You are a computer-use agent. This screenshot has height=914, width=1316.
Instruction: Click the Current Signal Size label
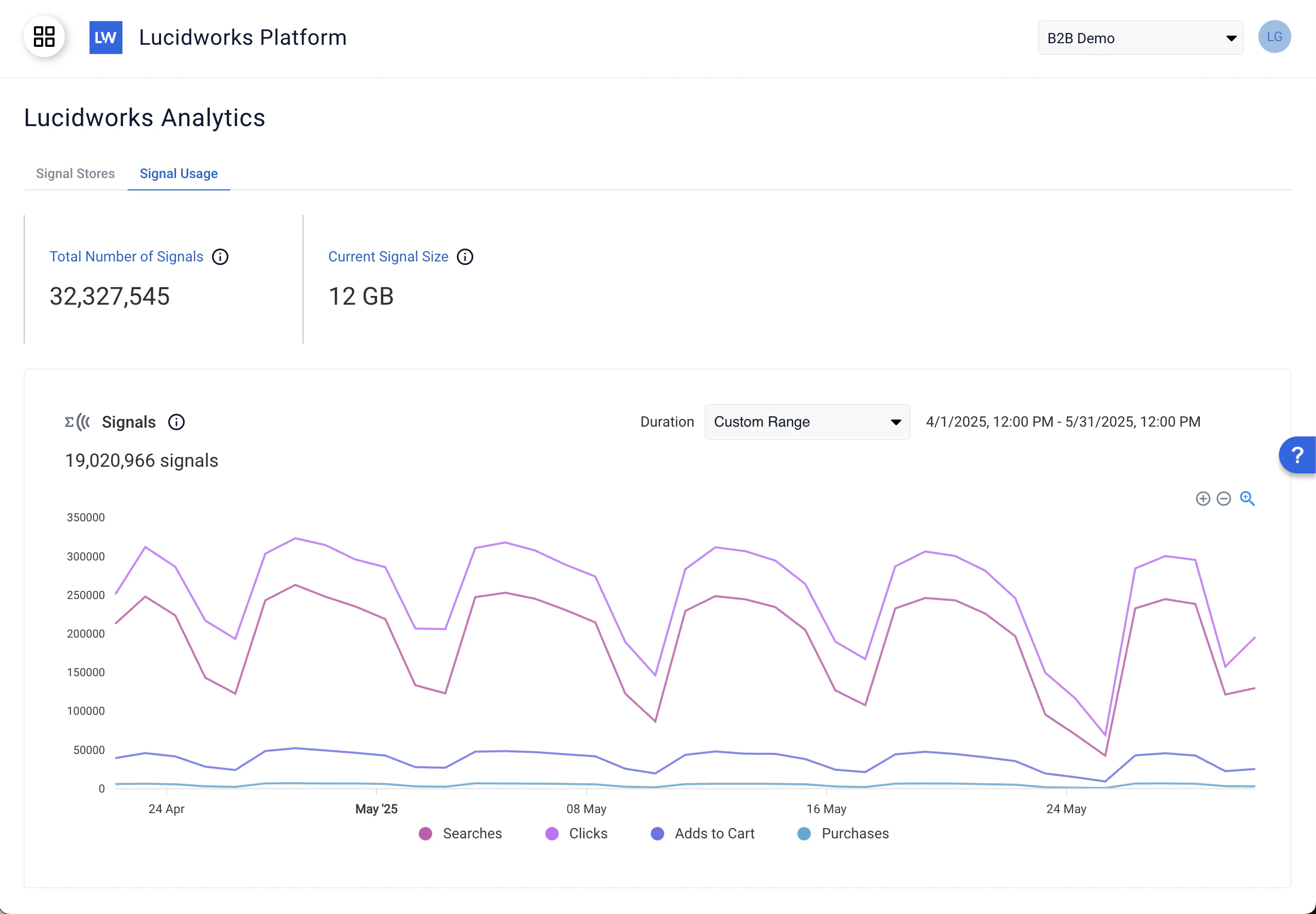tap(388, 257)
